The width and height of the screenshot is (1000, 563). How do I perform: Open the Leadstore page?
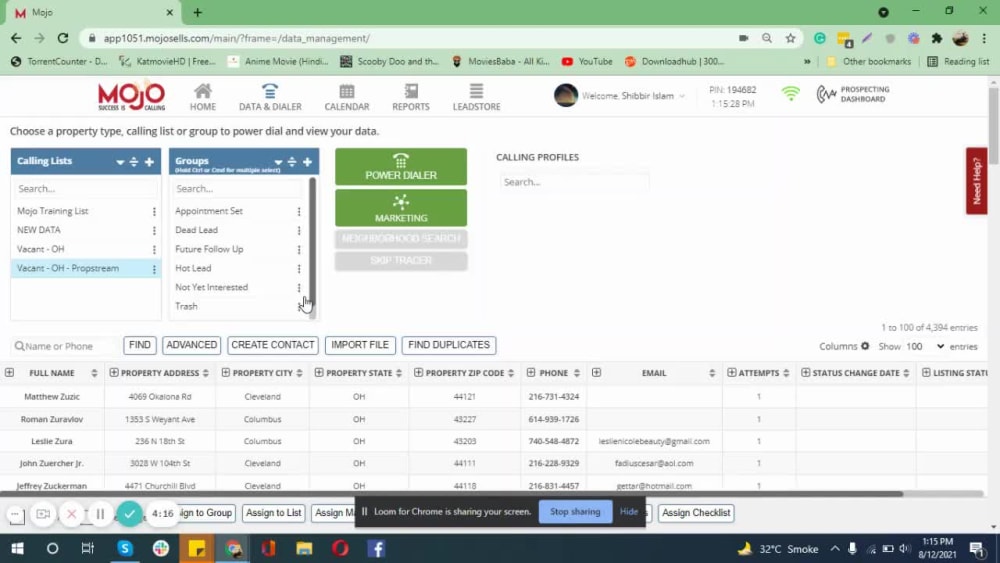click(476, 97)
